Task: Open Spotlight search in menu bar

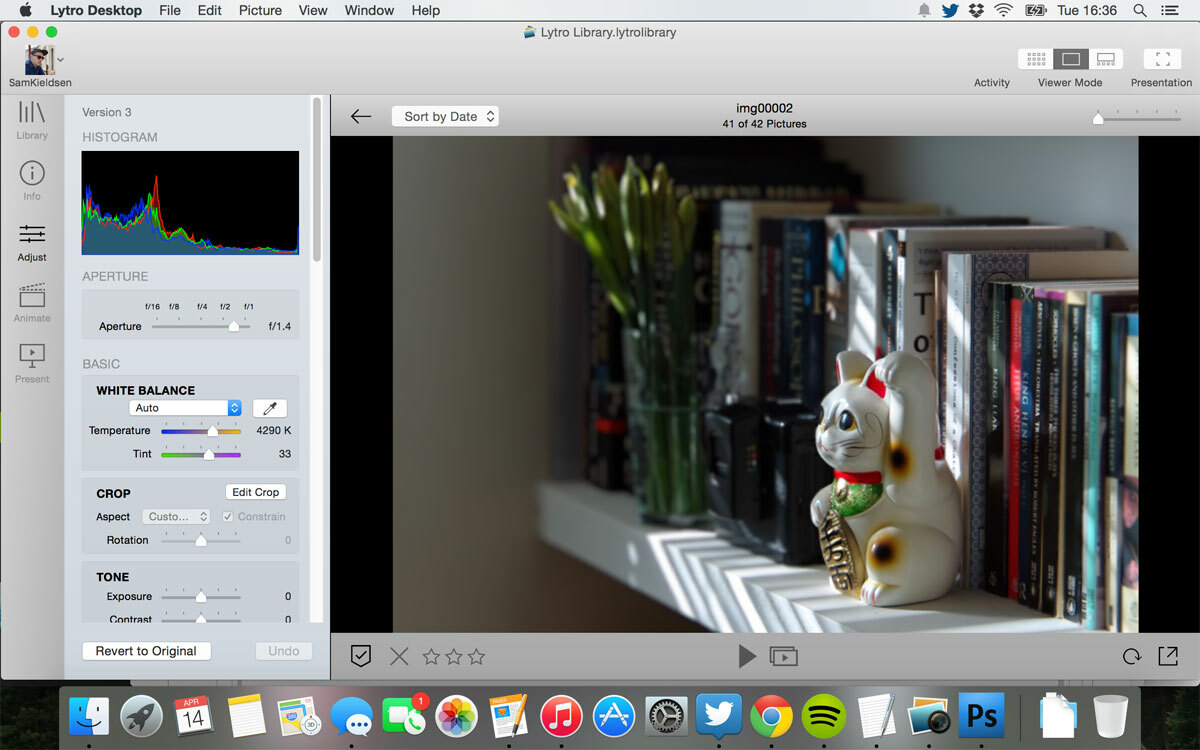Action: (1140, 10)
